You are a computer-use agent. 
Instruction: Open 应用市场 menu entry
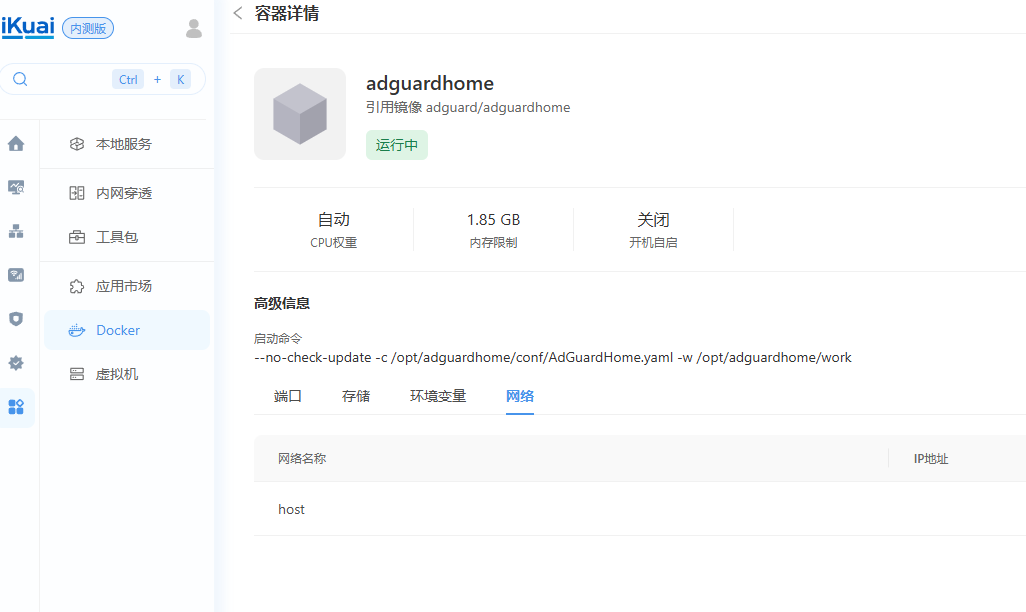click(127, 286)
